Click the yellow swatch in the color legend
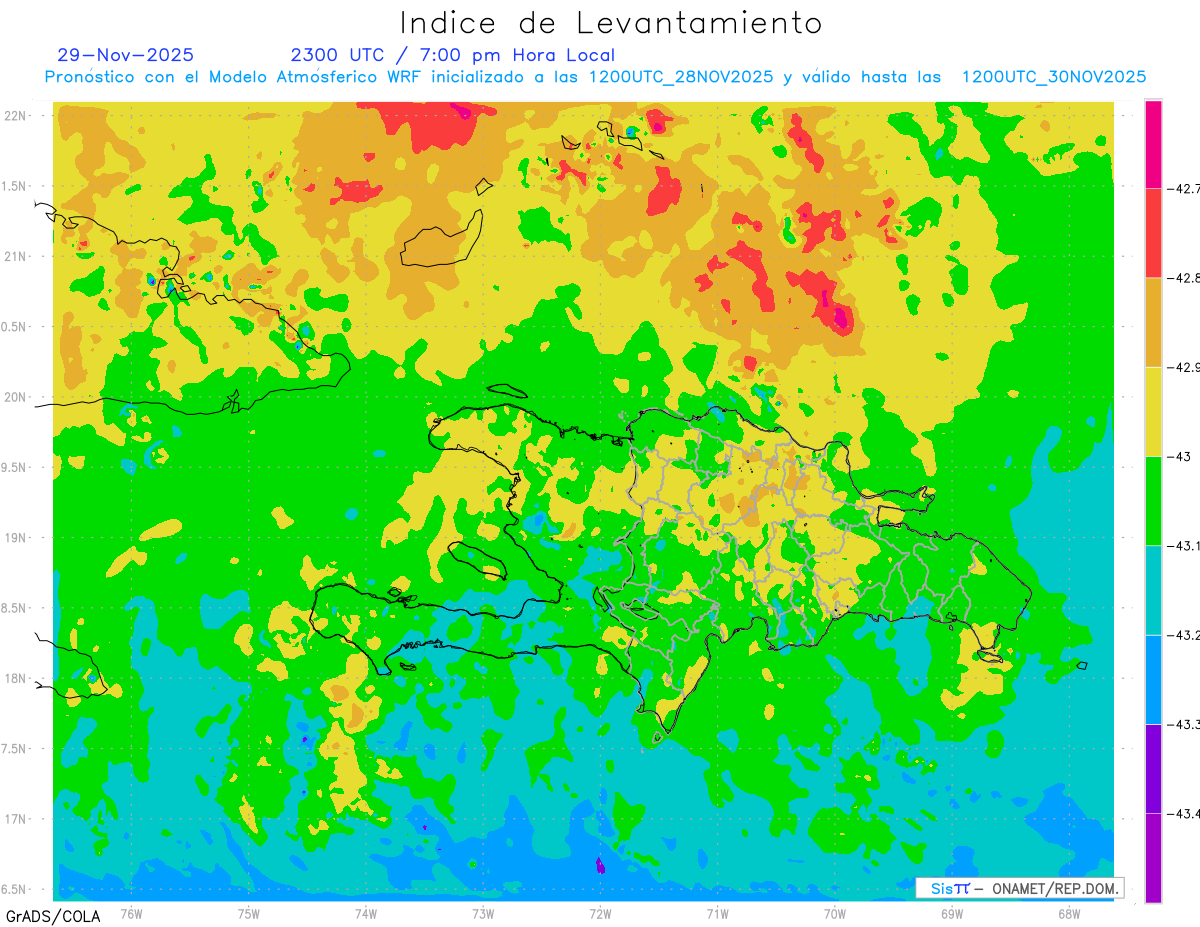Image resolution: width=1200 pixels, height=927 pixels. pyautogui.click(x=1153, y=411)
